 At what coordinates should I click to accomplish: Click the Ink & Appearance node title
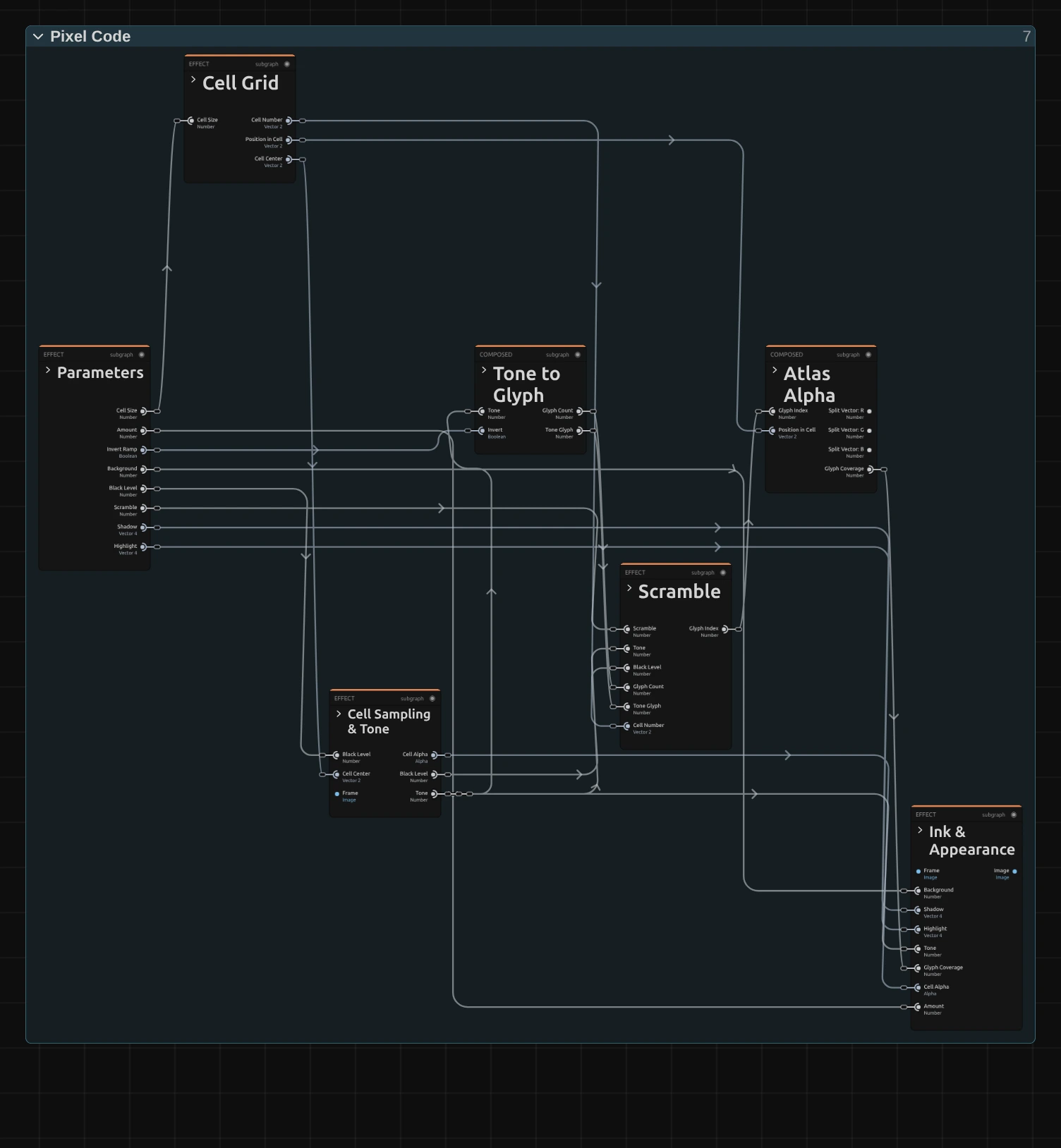(x=971, y=841)
